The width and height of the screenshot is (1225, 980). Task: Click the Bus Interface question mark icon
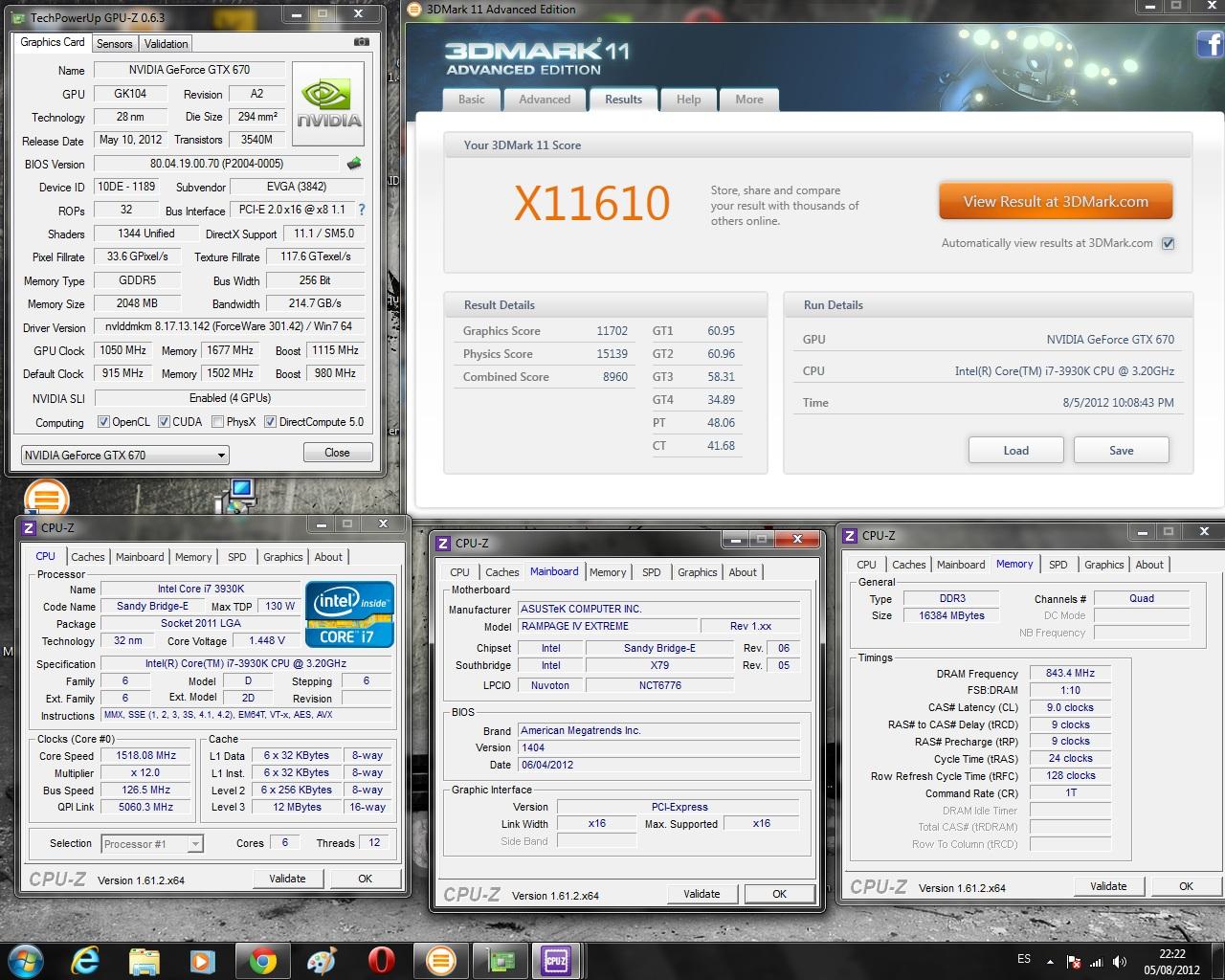361,210
